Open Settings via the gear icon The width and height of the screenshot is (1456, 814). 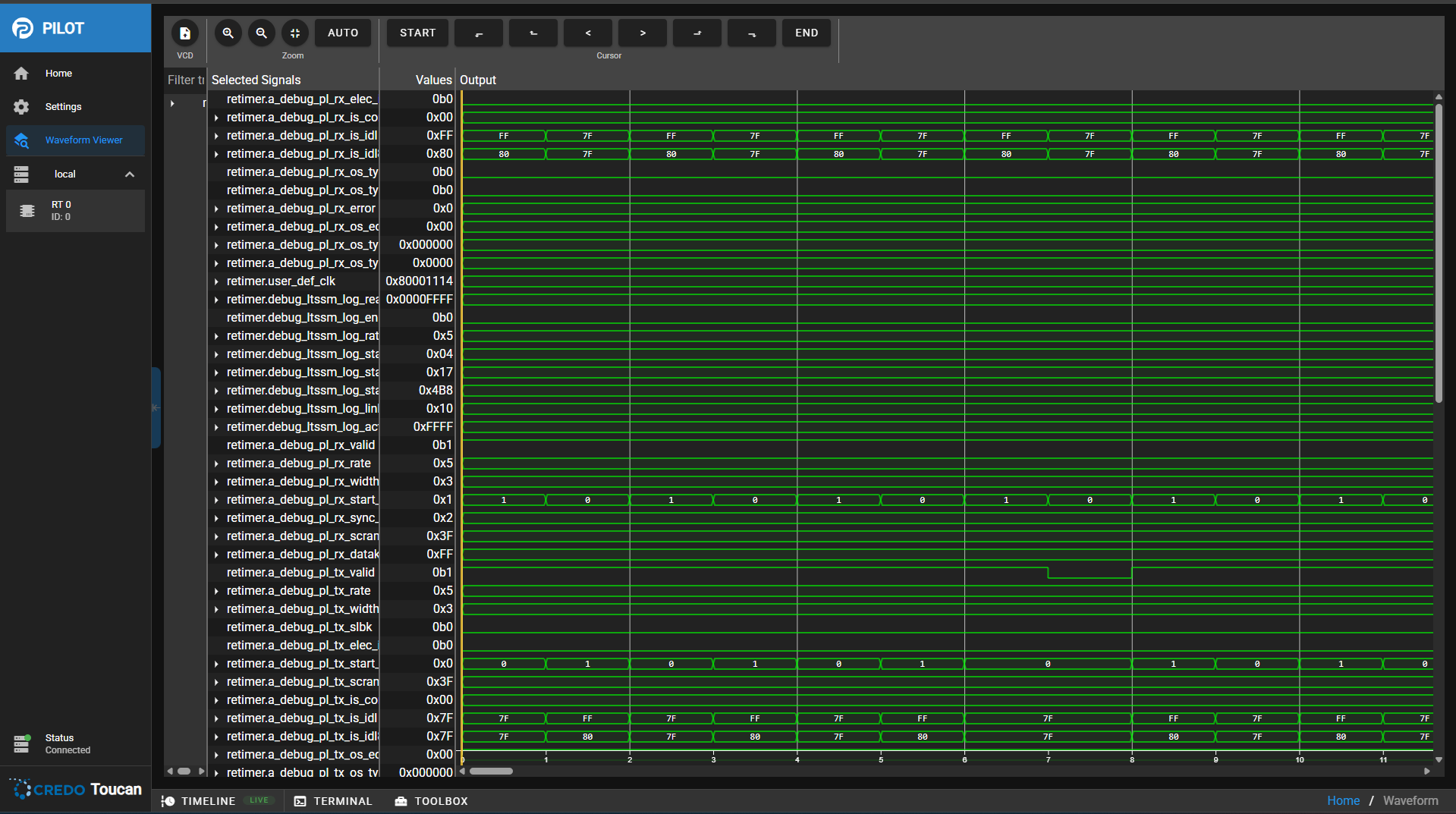tap(21, 107)
